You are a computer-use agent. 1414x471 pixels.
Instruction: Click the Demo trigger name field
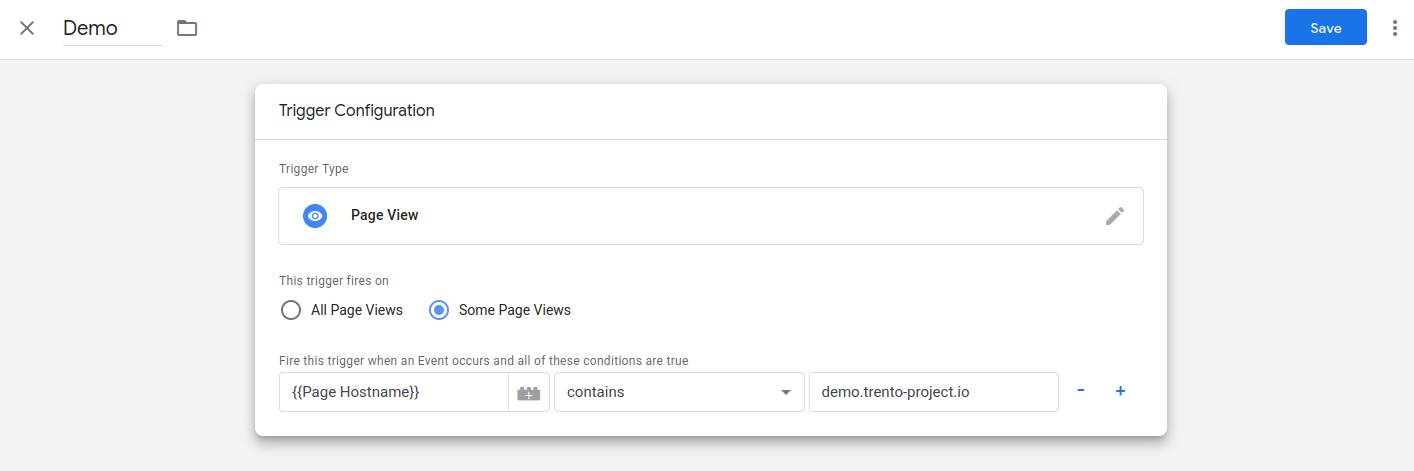coord(111,28)
